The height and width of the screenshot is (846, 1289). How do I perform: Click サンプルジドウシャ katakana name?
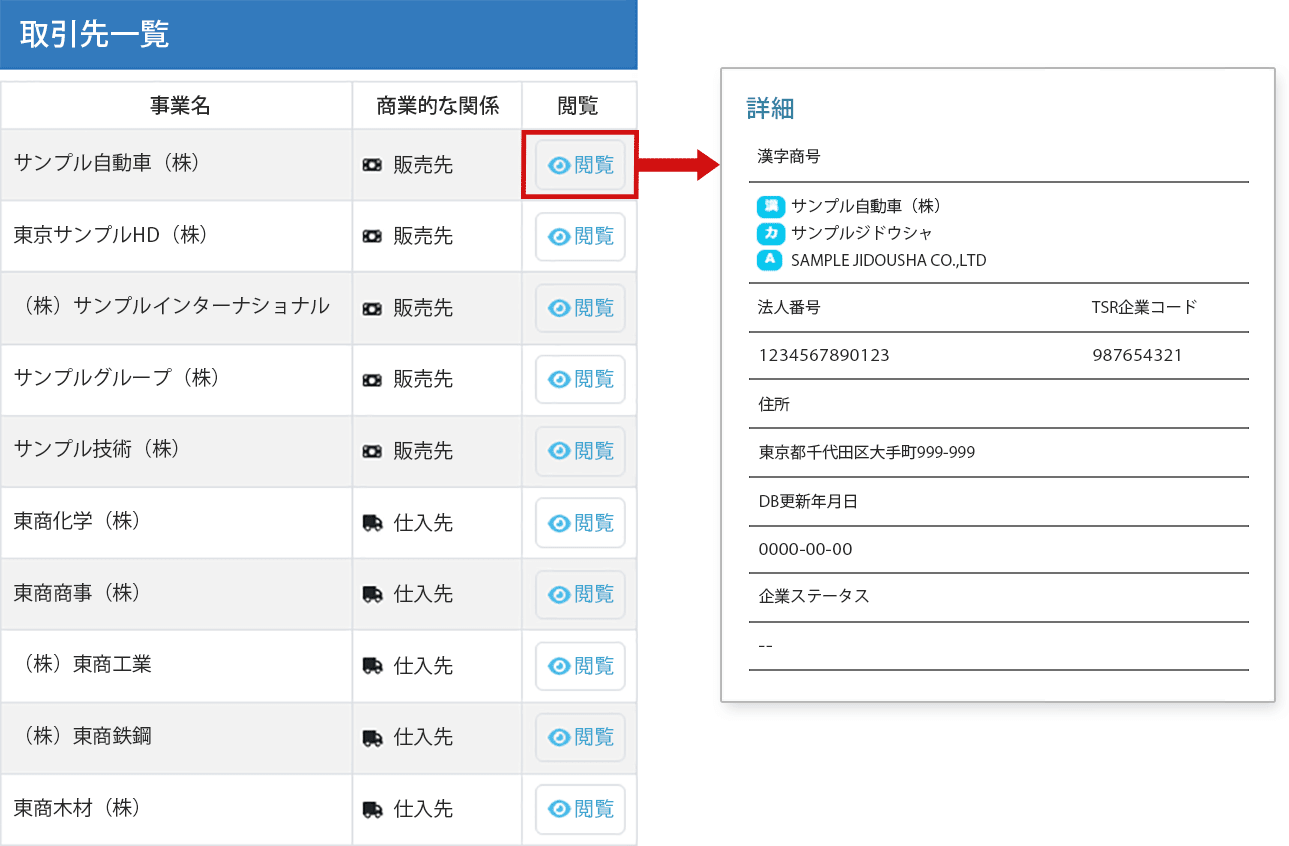coord(862,234)
